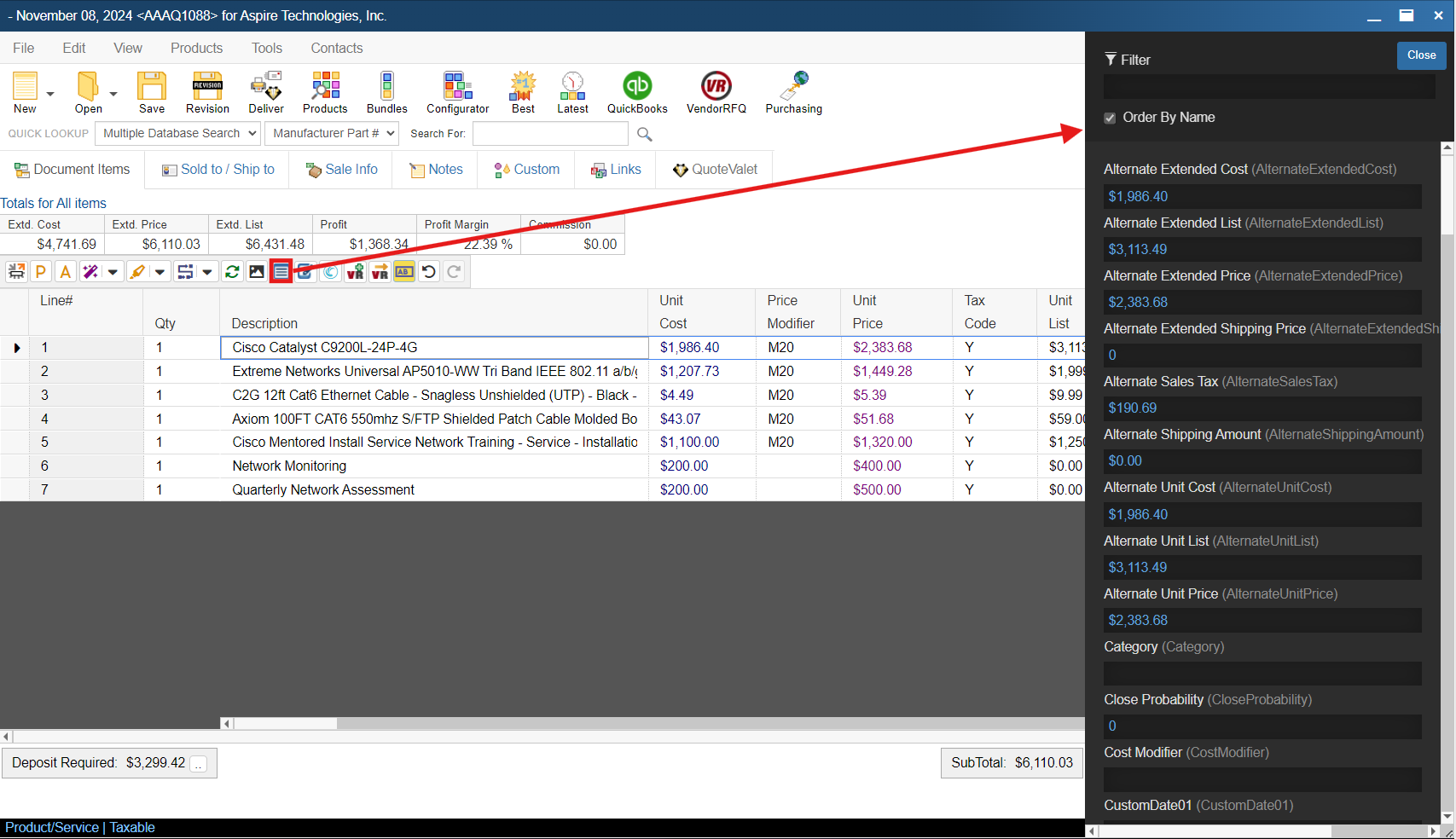Expand the Multiple Database Search dropdown

pos(177,134)
